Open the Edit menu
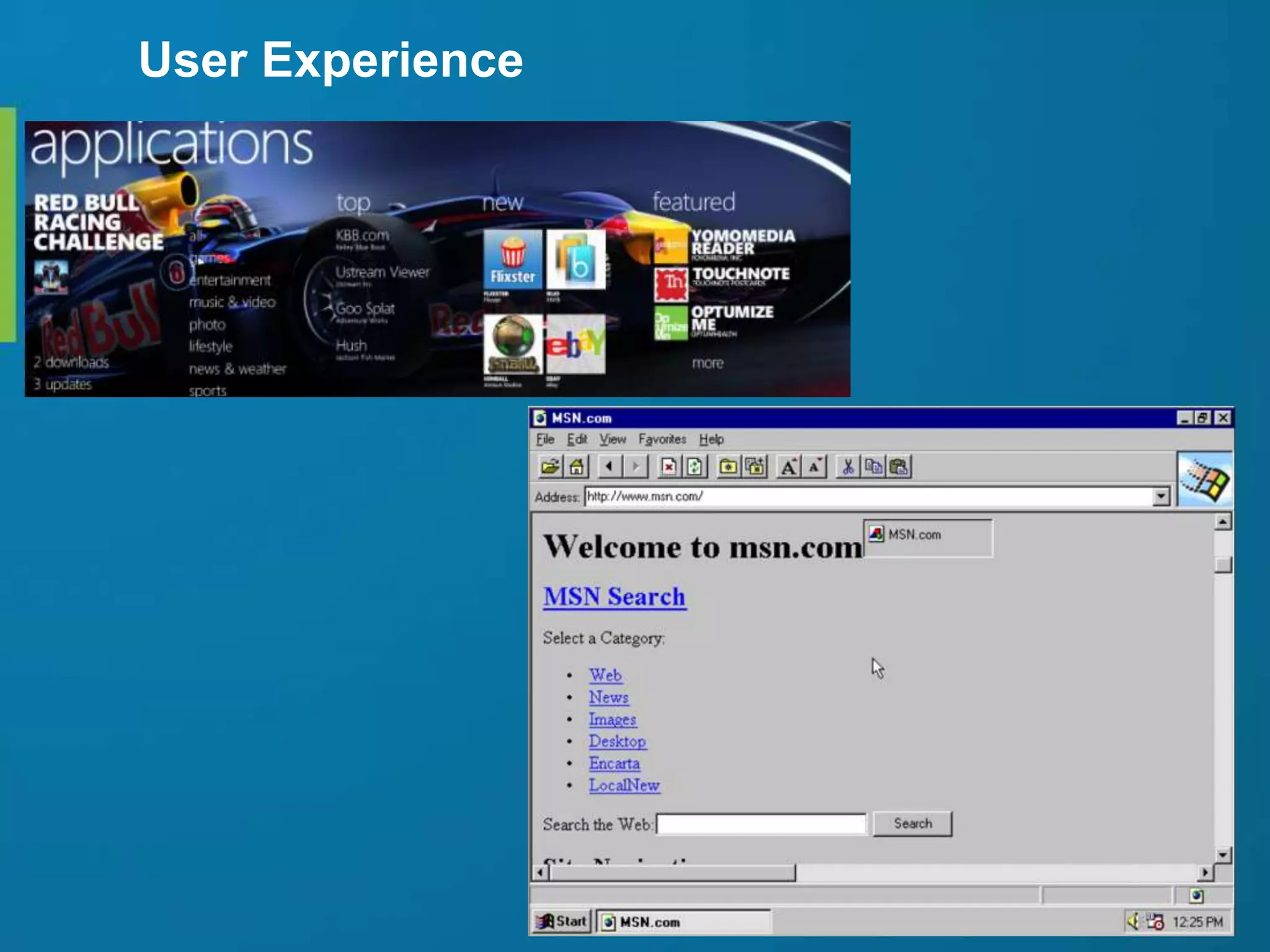Image resolution: width=1270 pixels, height=952 pixels. click(x=577, y=439)
